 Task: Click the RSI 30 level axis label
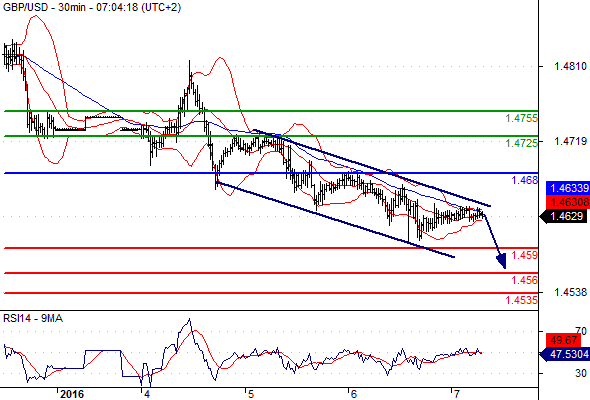pos(581,373)
